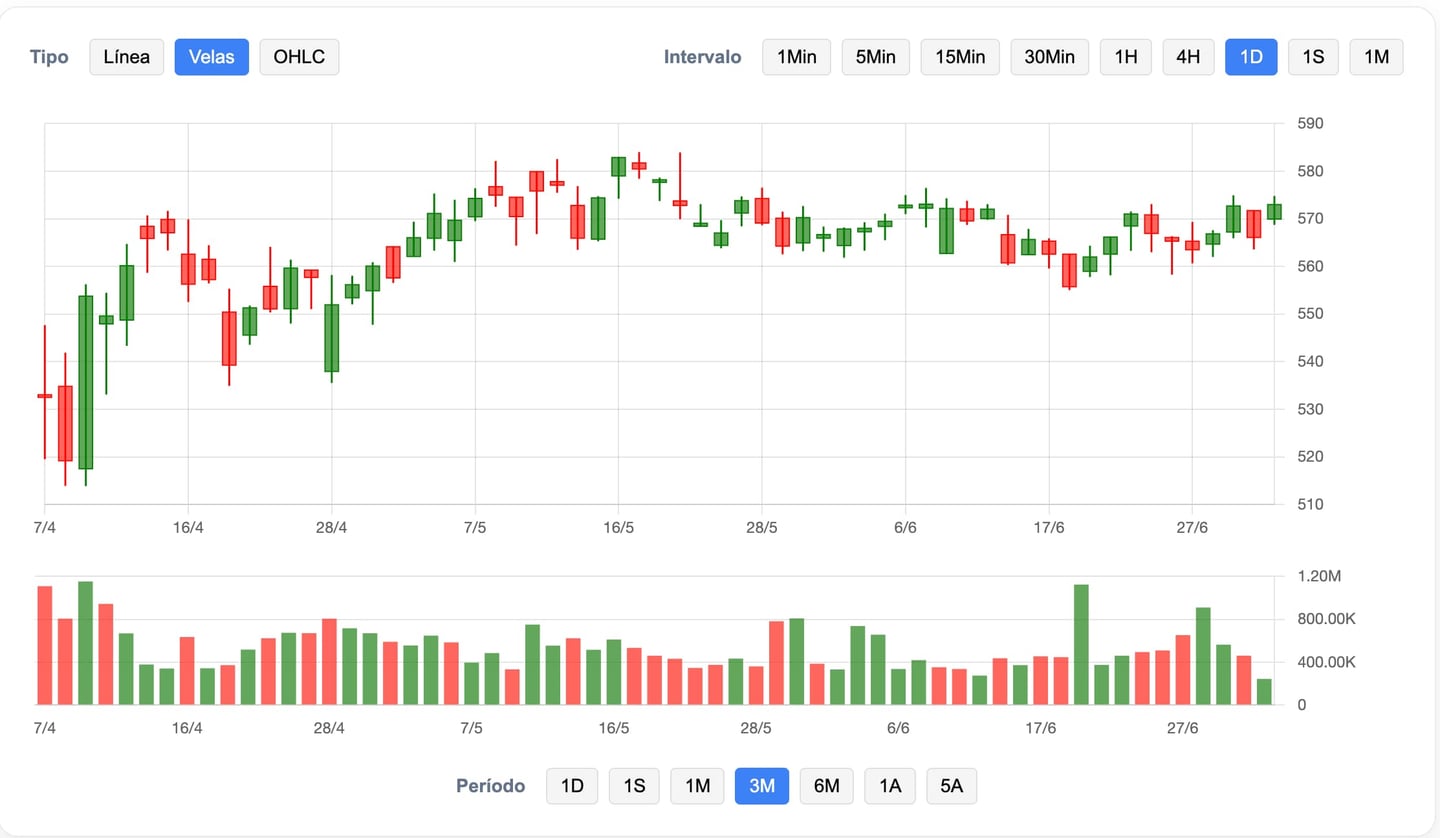Viewport: 1440px width, 838px height.
Task: Switch interval to 30Min
Action: 1049,57
